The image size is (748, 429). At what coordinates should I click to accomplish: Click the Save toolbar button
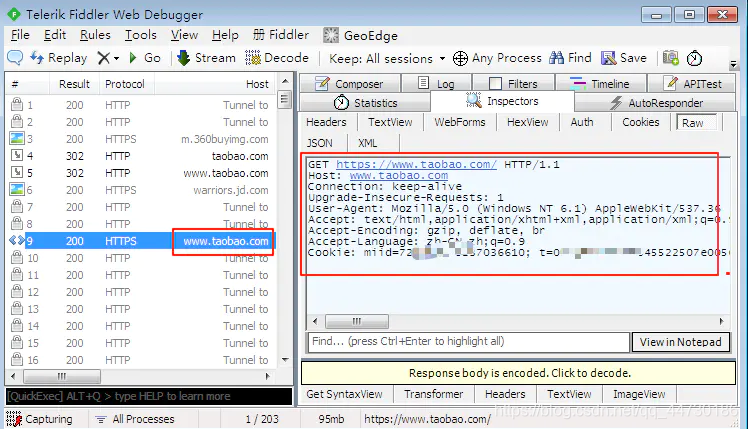pyautogui.click(x=623, y=58)
